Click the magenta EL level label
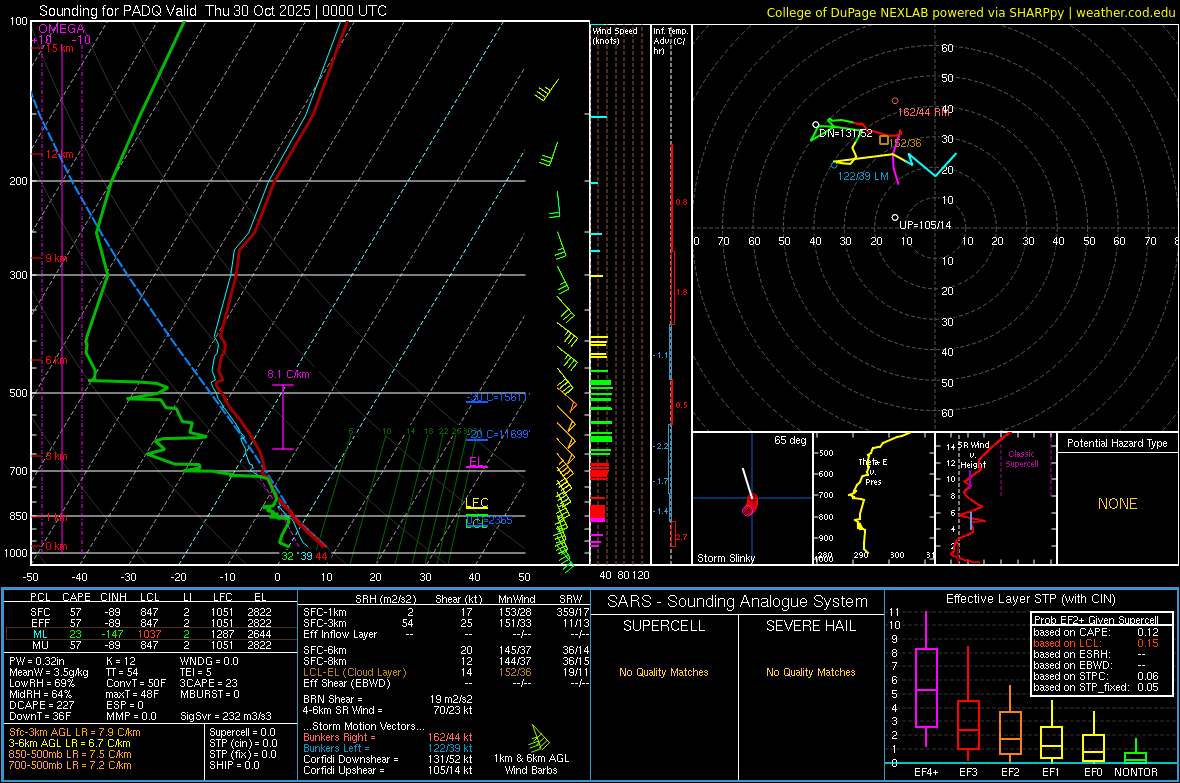This screenshot has height=783, width=1180. (476, 462)
